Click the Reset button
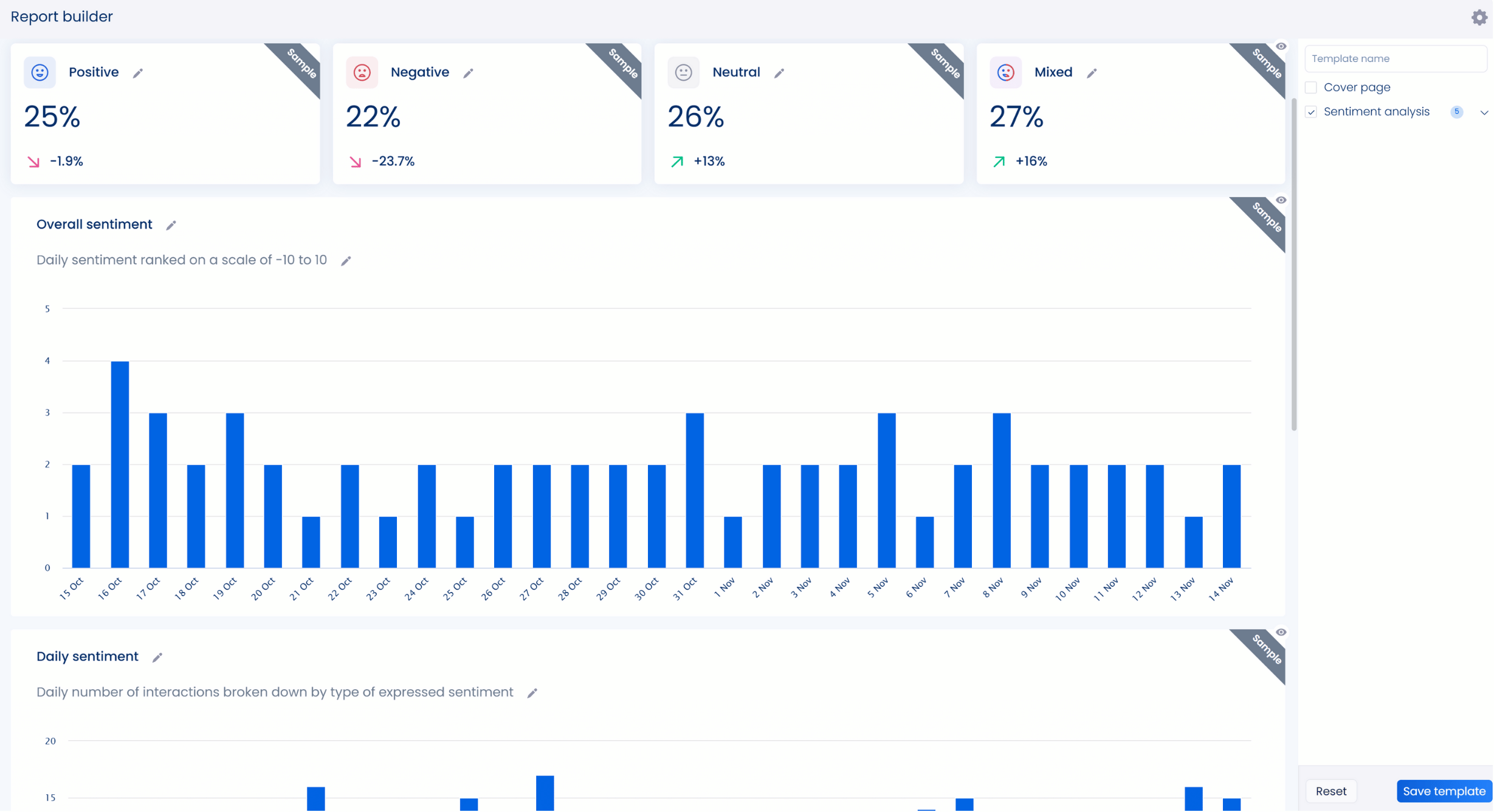 tap(1330, 791)
